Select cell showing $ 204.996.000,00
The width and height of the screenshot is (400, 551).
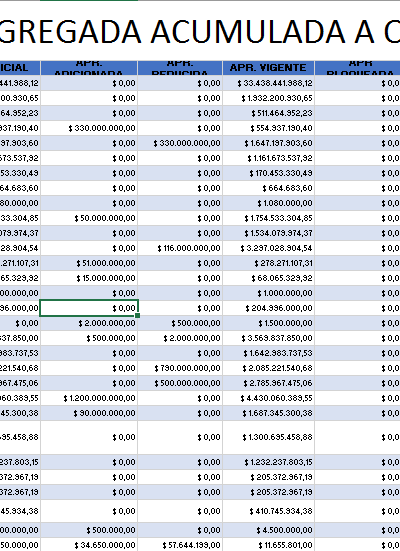268,308
